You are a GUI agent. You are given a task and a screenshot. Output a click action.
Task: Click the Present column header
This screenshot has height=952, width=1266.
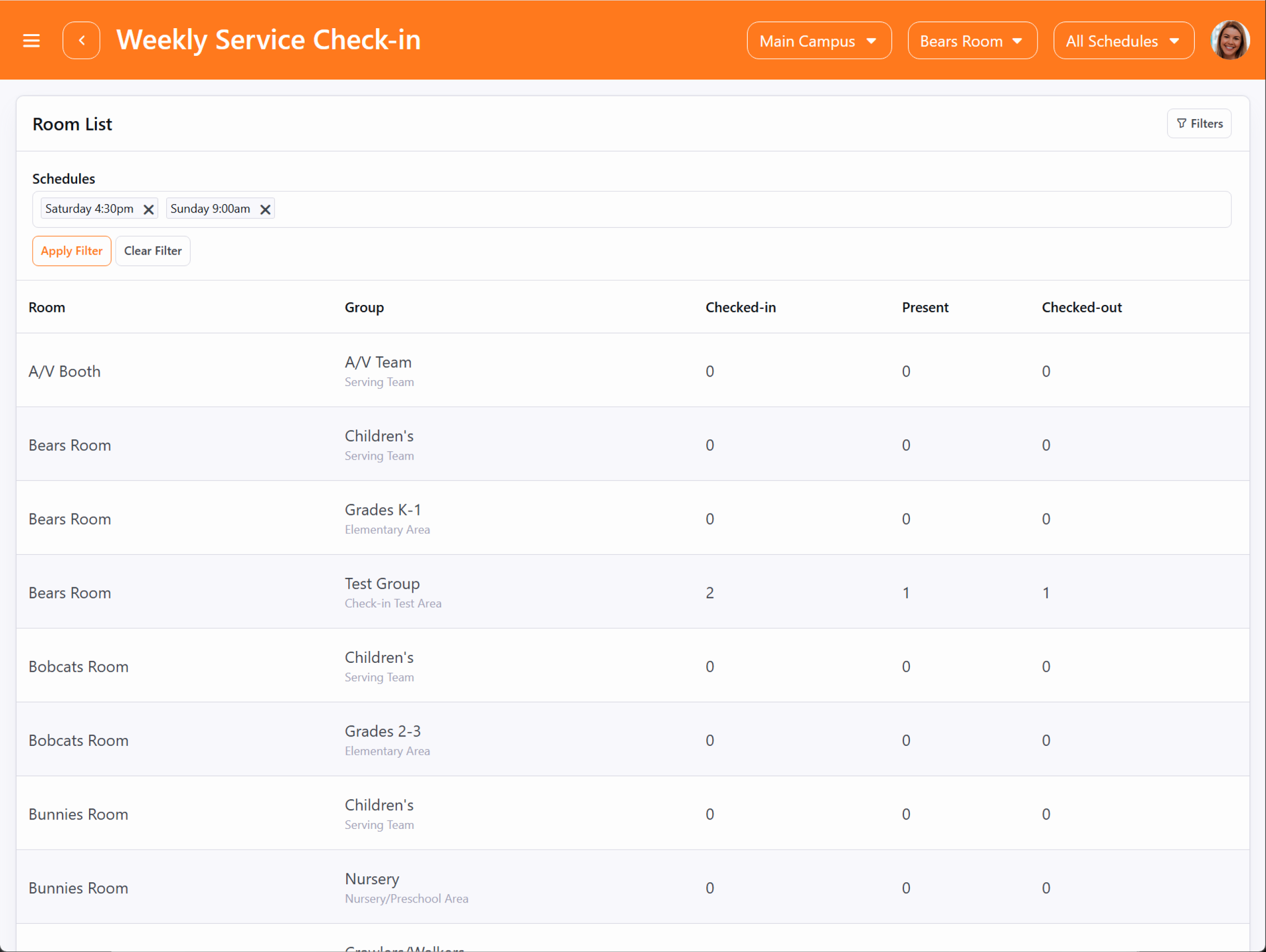click(924, 307)
